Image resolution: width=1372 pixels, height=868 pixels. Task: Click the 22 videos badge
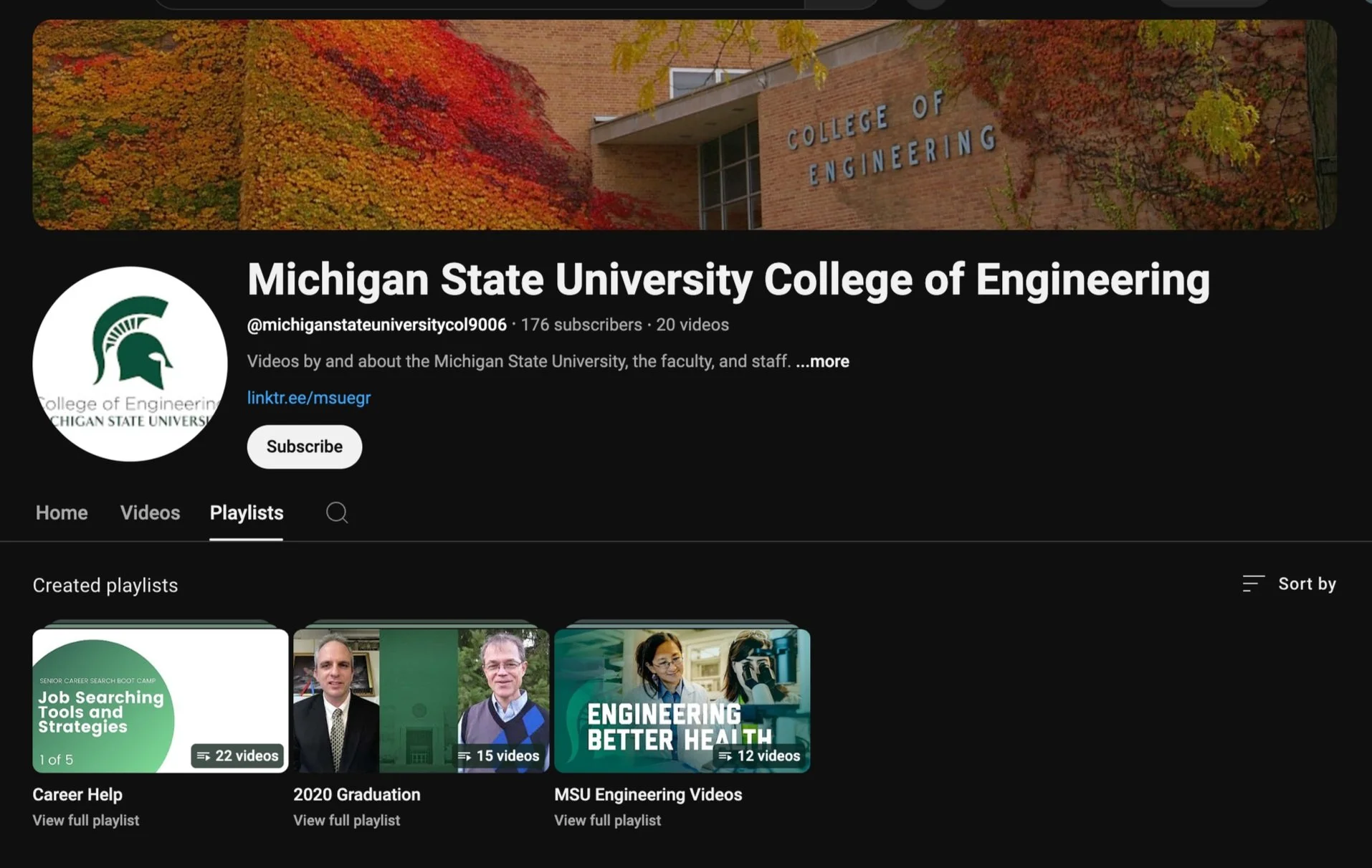tap(237, 755)
